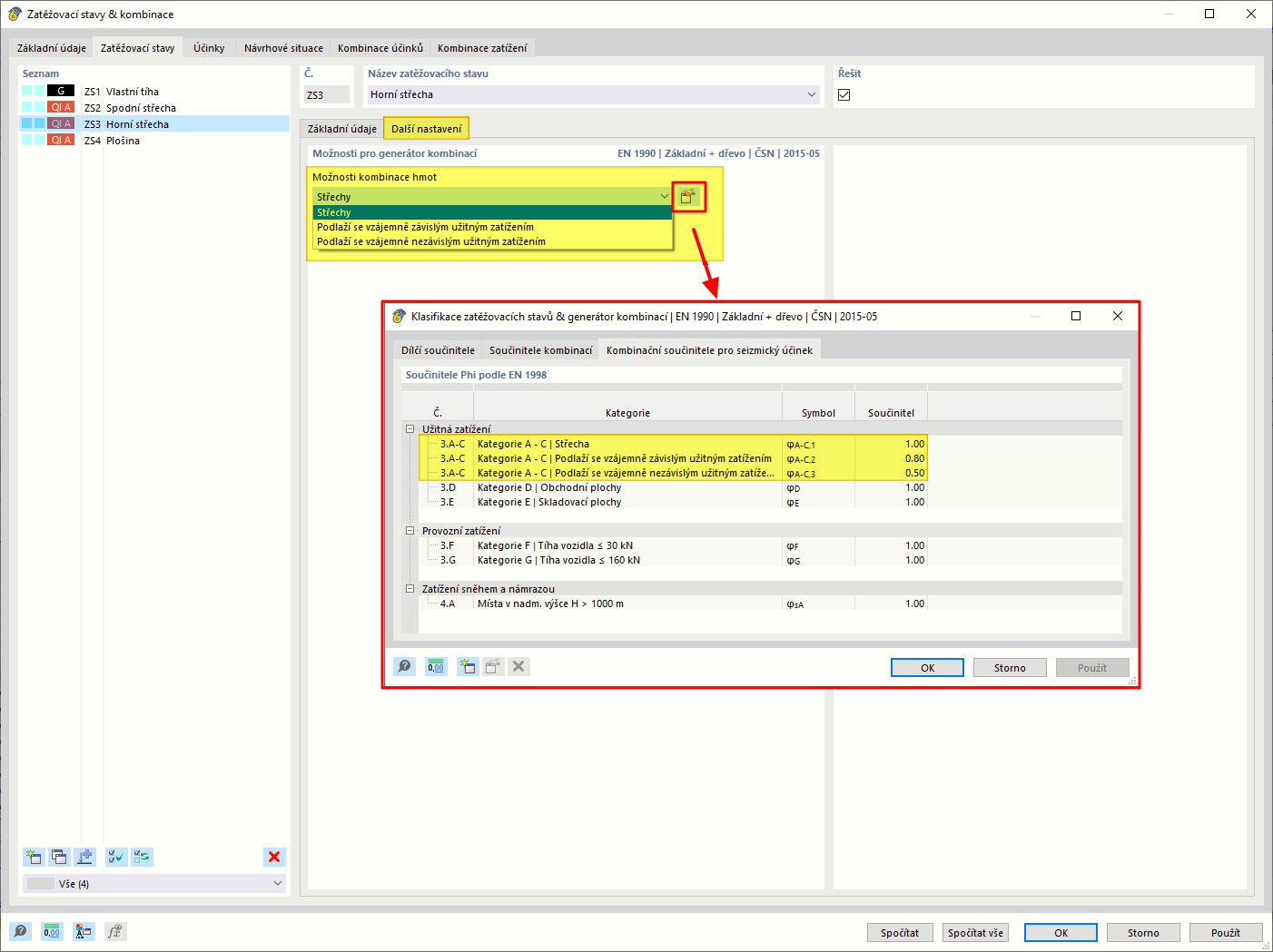The image size is (1273, 952).
Task: Select the Základní údaje sub-tab beside Další nastavení
Action: point(342,129)
